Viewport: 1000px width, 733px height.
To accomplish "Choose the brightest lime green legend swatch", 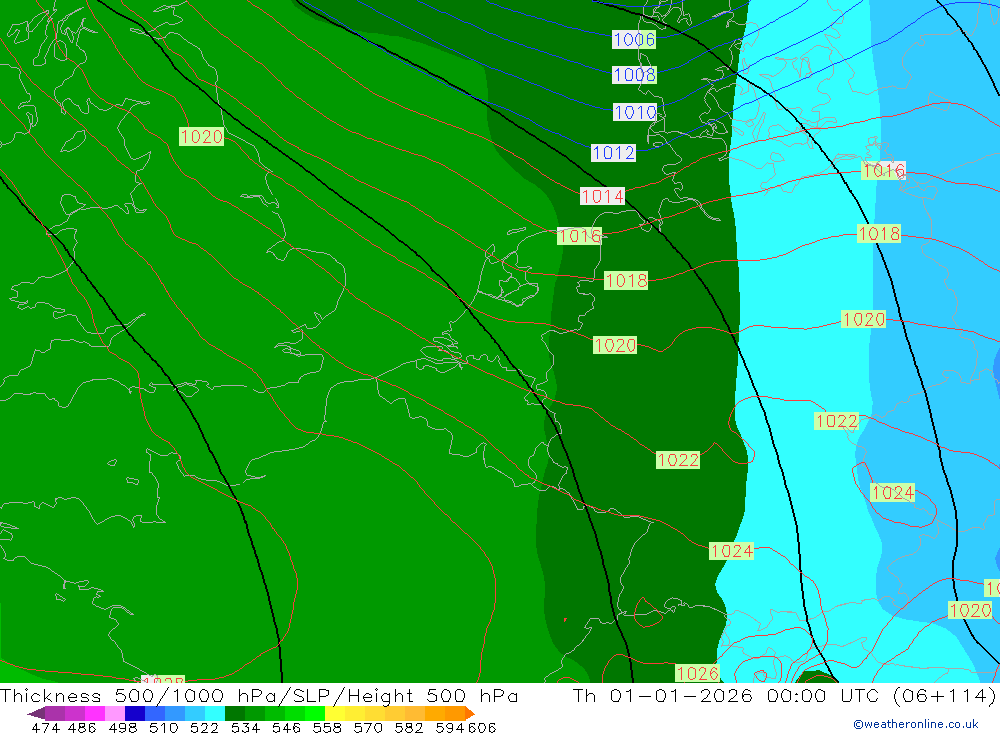I will pyautogui.click(x=315, y=713).
